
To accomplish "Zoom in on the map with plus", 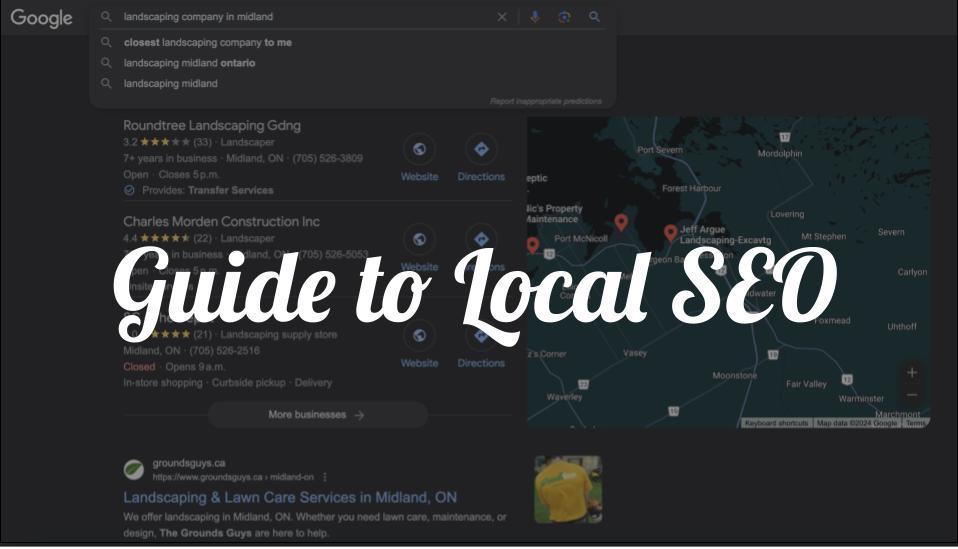I will (x=912, y=373).
